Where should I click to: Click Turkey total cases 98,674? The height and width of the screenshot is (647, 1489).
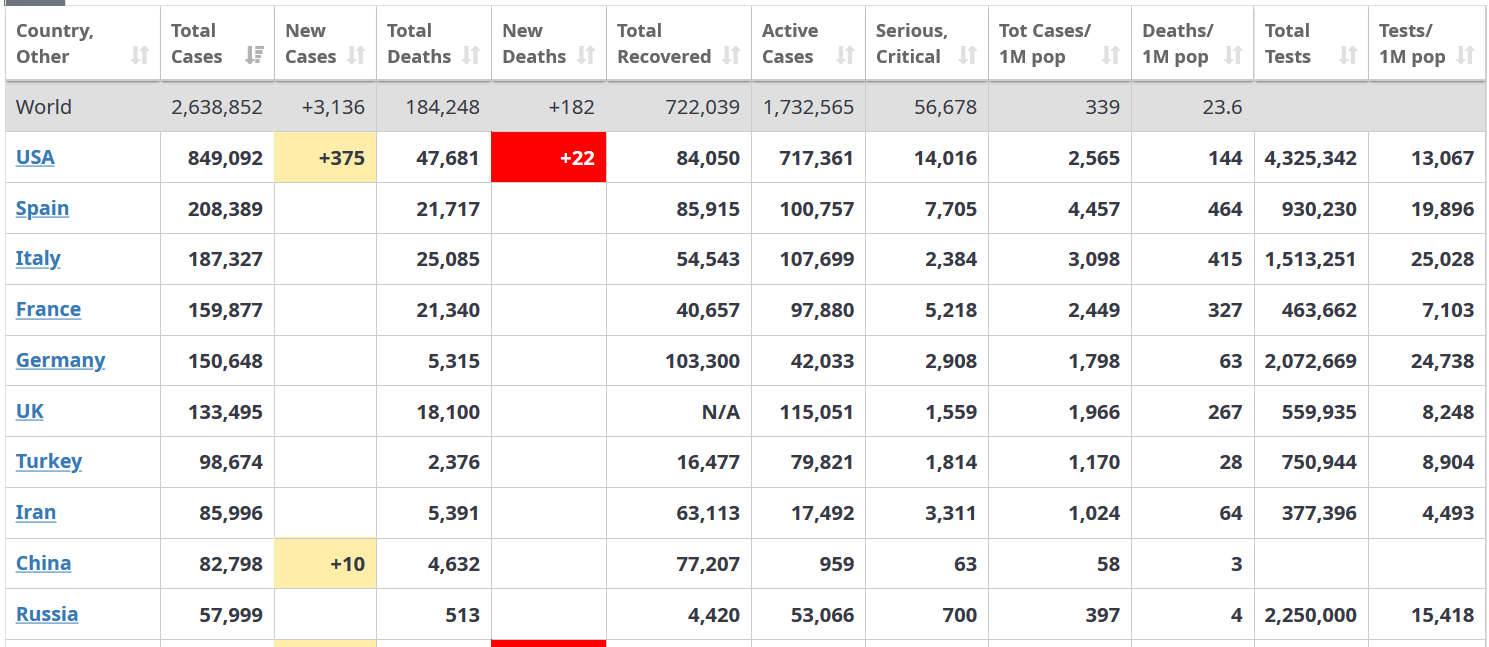coord(231,462)
